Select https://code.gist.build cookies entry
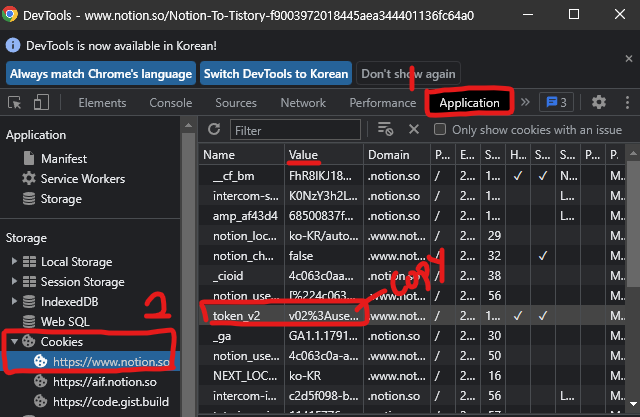The image size is (640, 417). pyautogui.click(x=111, y=401)
